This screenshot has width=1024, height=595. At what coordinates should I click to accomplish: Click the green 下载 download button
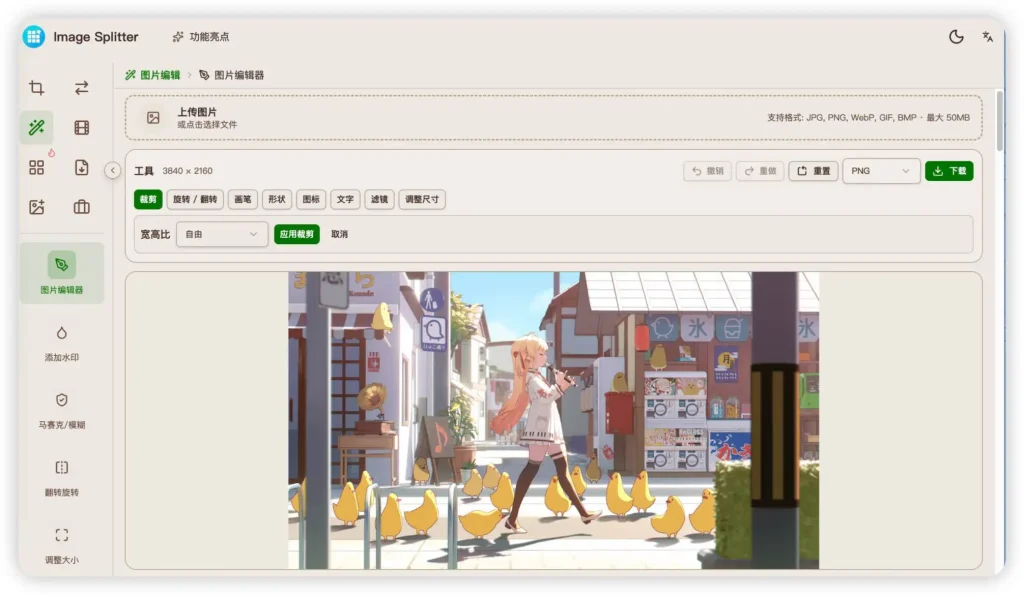(x=949, y=171)
